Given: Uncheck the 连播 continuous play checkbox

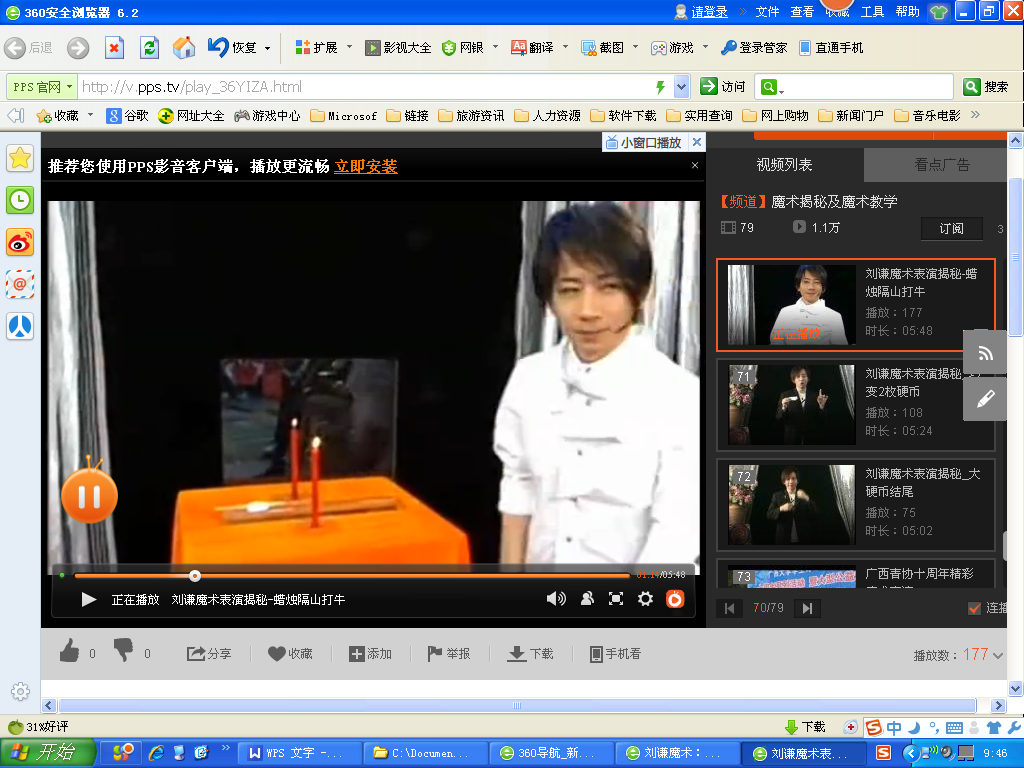Looking at the screenshot, I should tap(974, 607).
